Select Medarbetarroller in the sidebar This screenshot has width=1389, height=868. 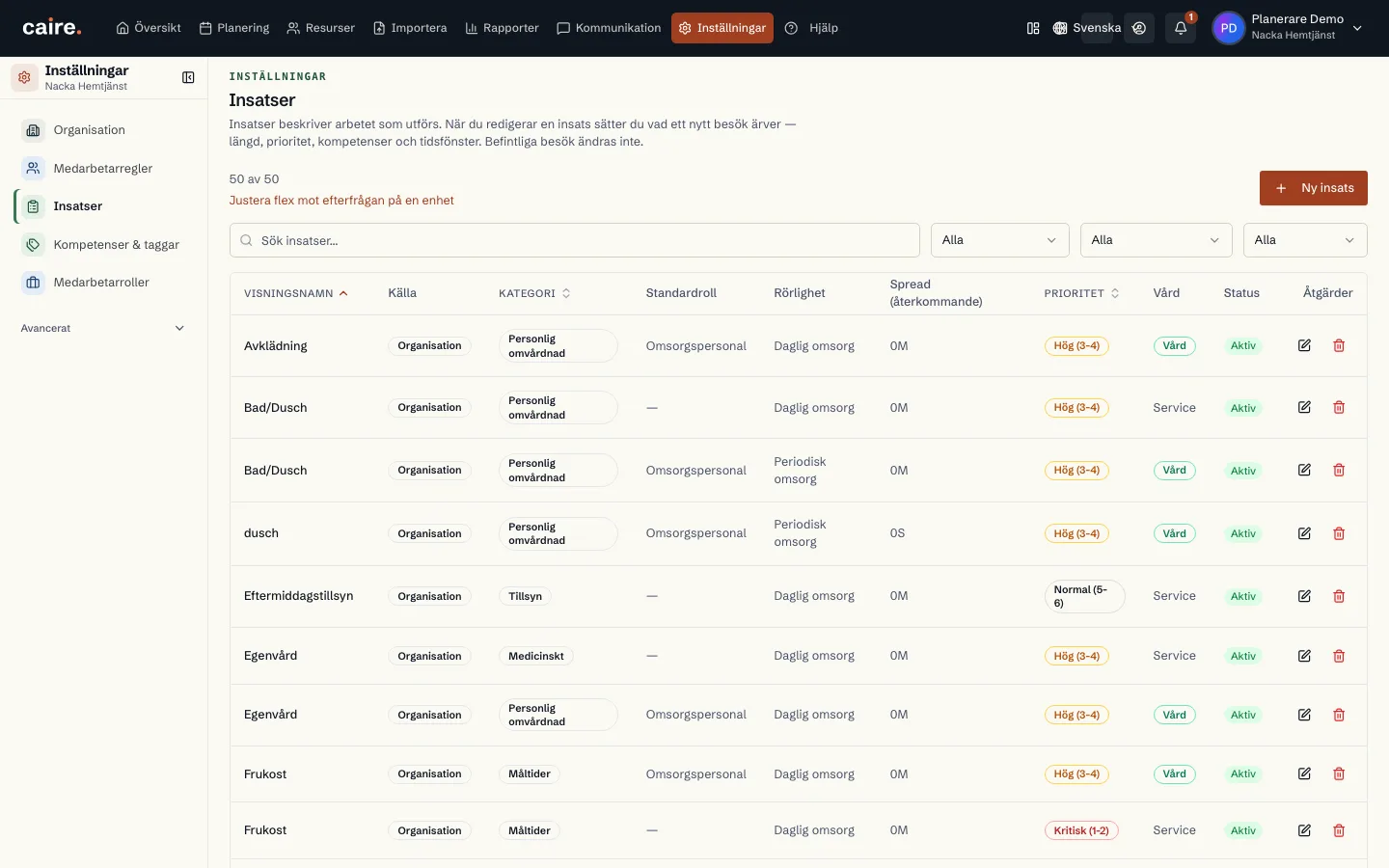[103, 283]
